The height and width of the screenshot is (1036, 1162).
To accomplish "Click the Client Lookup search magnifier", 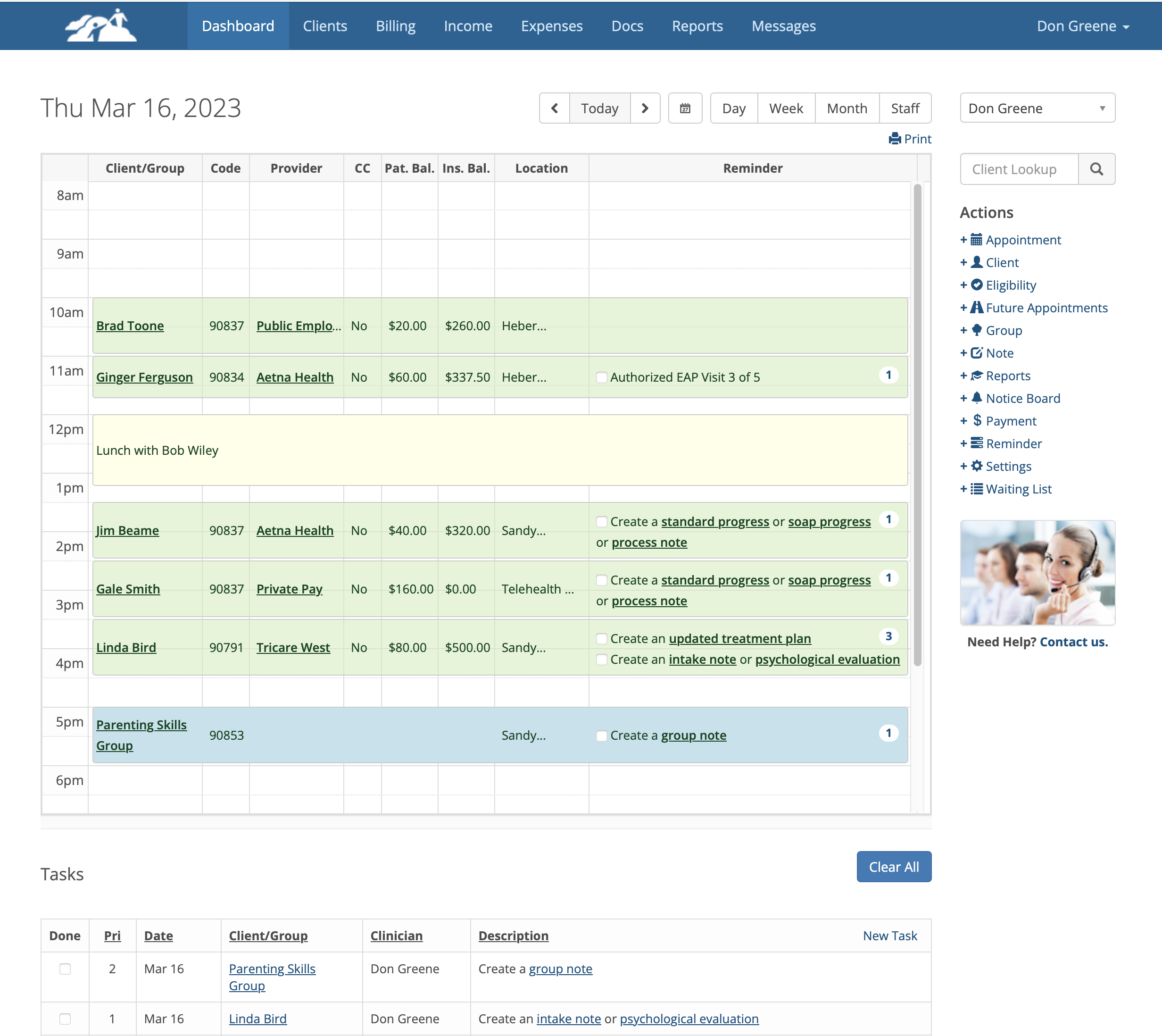I will click(x=1096, y=169).
